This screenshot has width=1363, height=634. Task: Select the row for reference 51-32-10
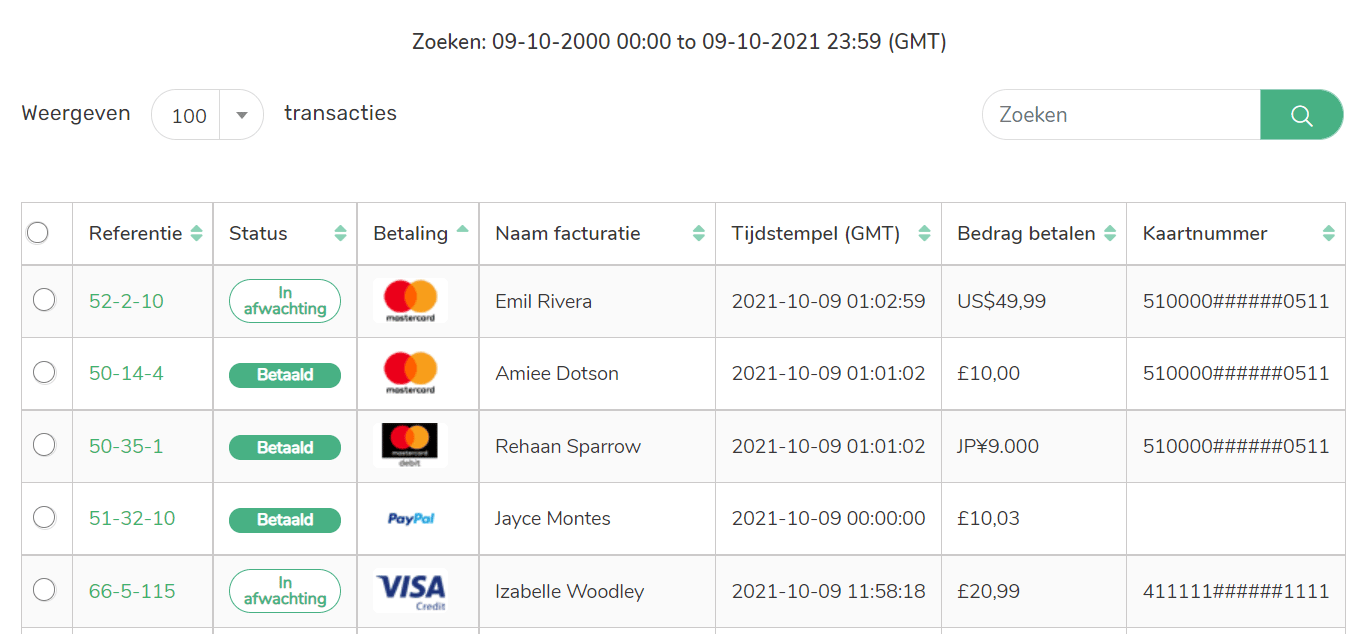point(44,517)
